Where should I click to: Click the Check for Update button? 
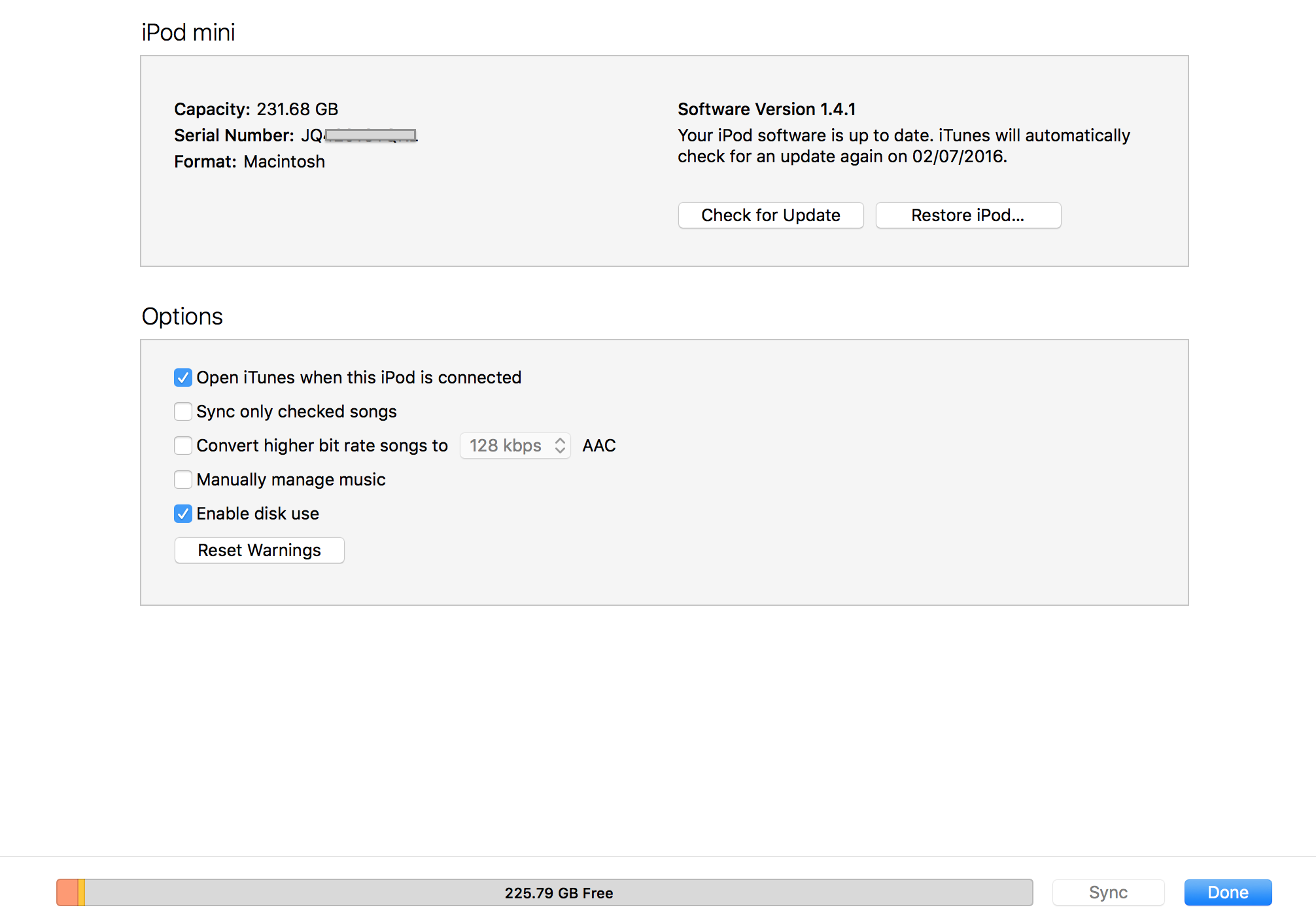coord(771,215)
